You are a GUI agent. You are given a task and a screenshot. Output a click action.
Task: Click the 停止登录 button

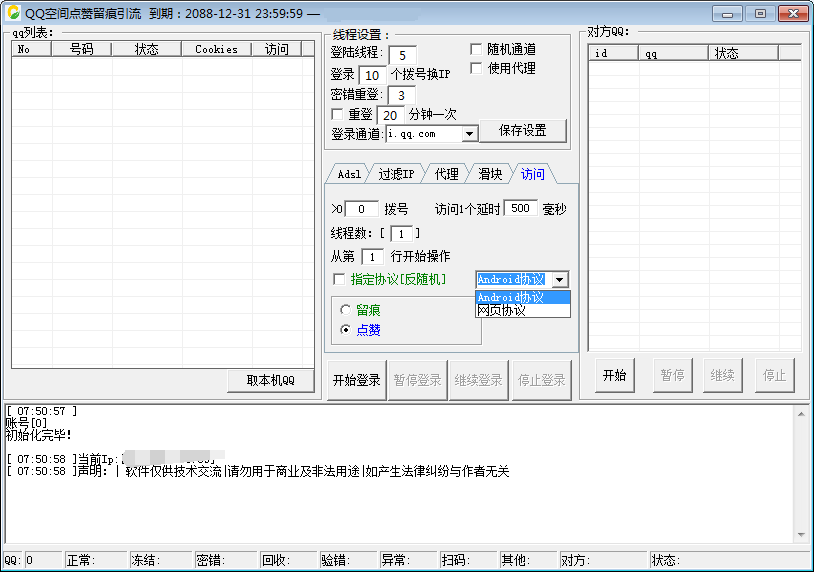click(541, 380)
